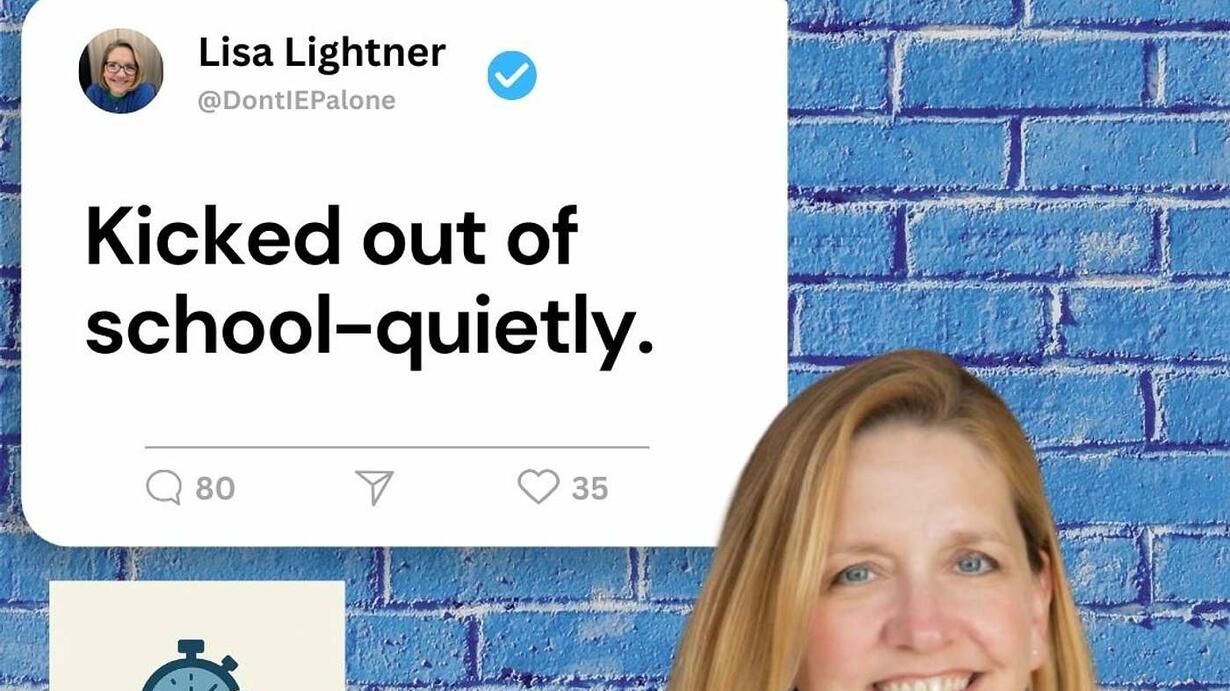
Task: Click the speech bubble comment icon
Action: pos(164,487)
